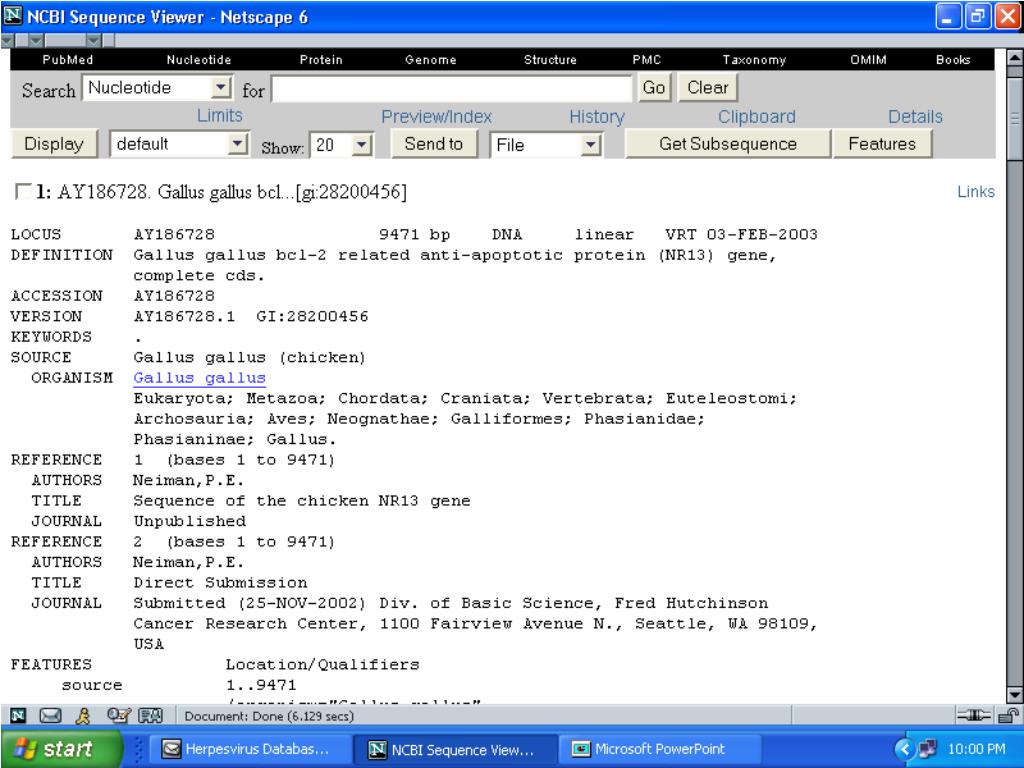This screenshot has height=768, width=1024.
Task: Click the page scrollbar up arrow
Action: pyautogui.click(x=1015, y=57)
